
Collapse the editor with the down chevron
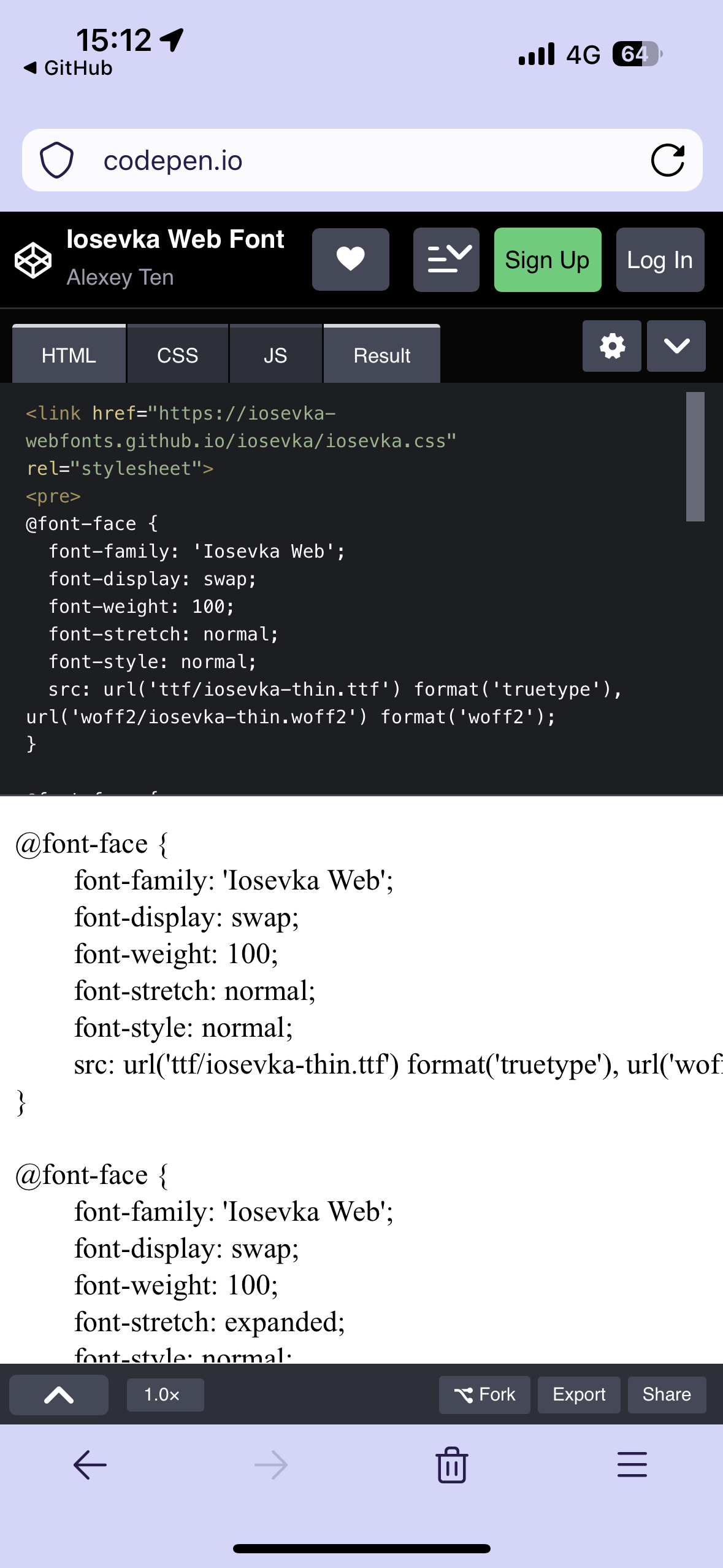pos(676,347)
